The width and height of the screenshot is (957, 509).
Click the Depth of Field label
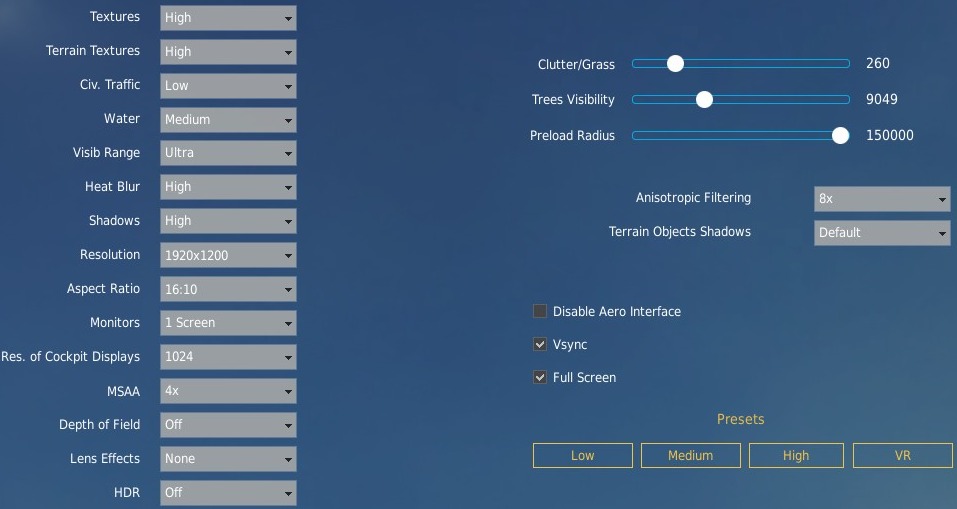coord(99,425)
